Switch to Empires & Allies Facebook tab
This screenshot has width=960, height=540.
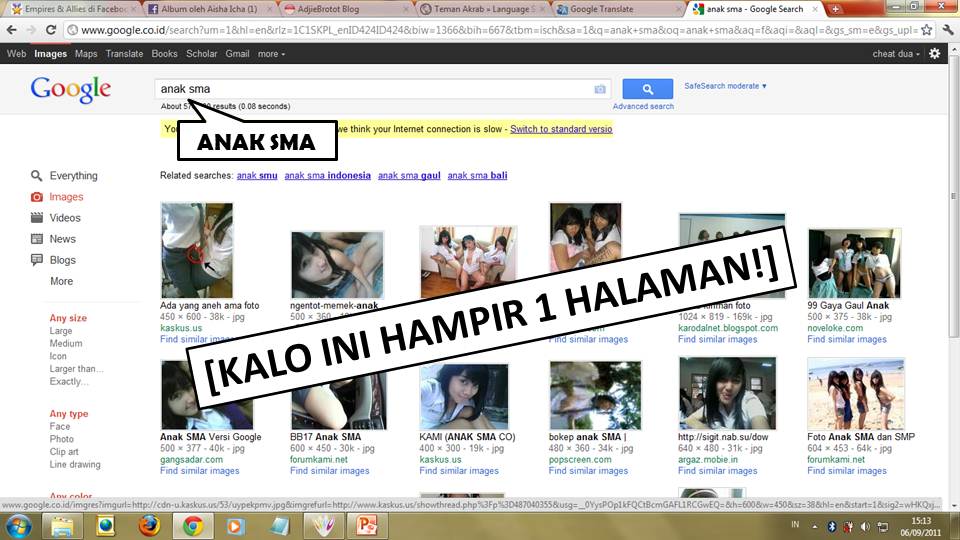(x=75, y=9)
